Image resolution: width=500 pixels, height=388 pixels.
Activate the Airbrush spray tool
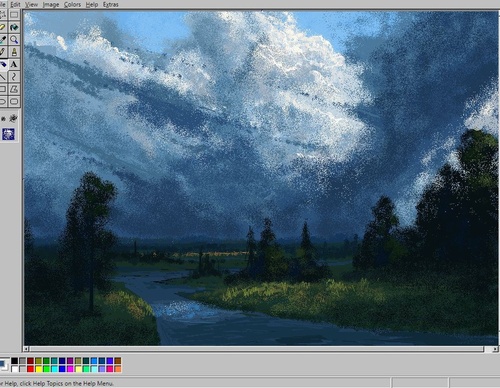(x=2, y=64)
